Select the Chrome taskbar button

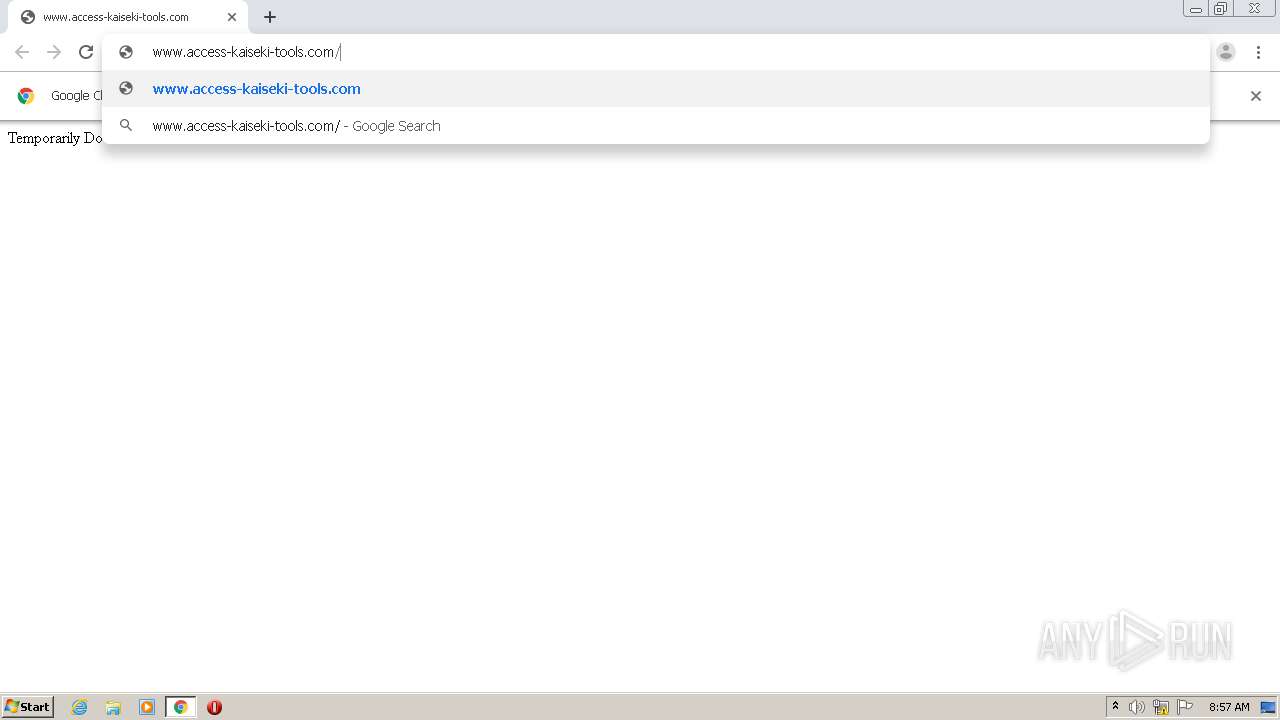(181, 707)
